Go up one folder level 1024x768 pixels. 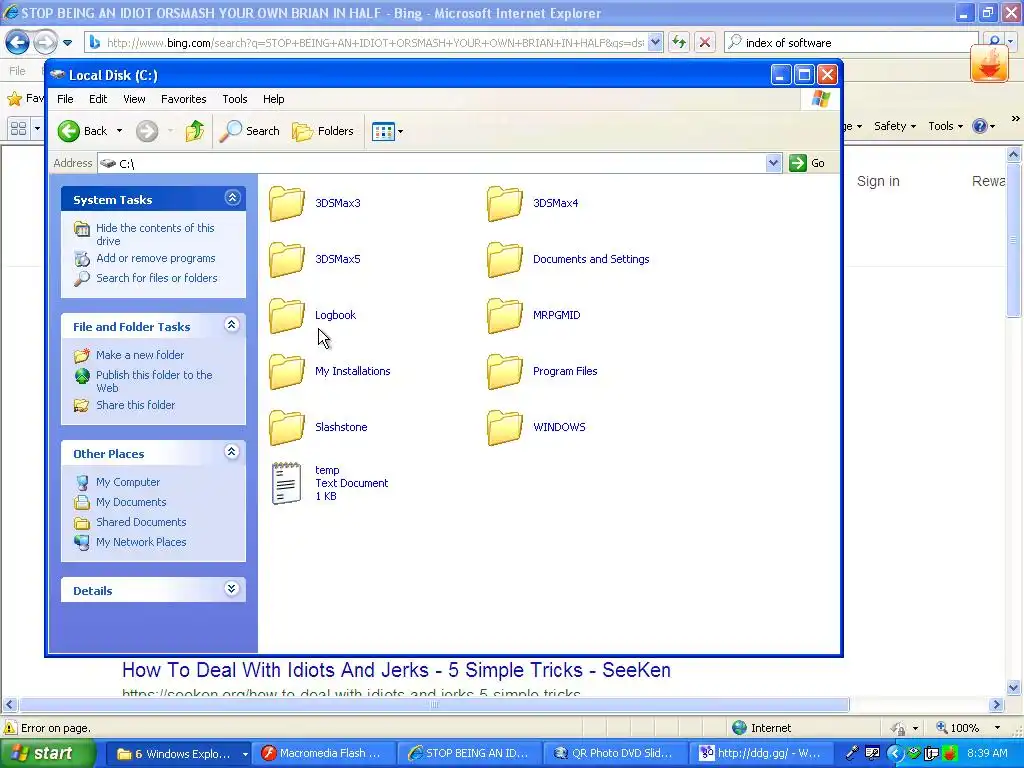pyautogui.click(x=195, y=131)
